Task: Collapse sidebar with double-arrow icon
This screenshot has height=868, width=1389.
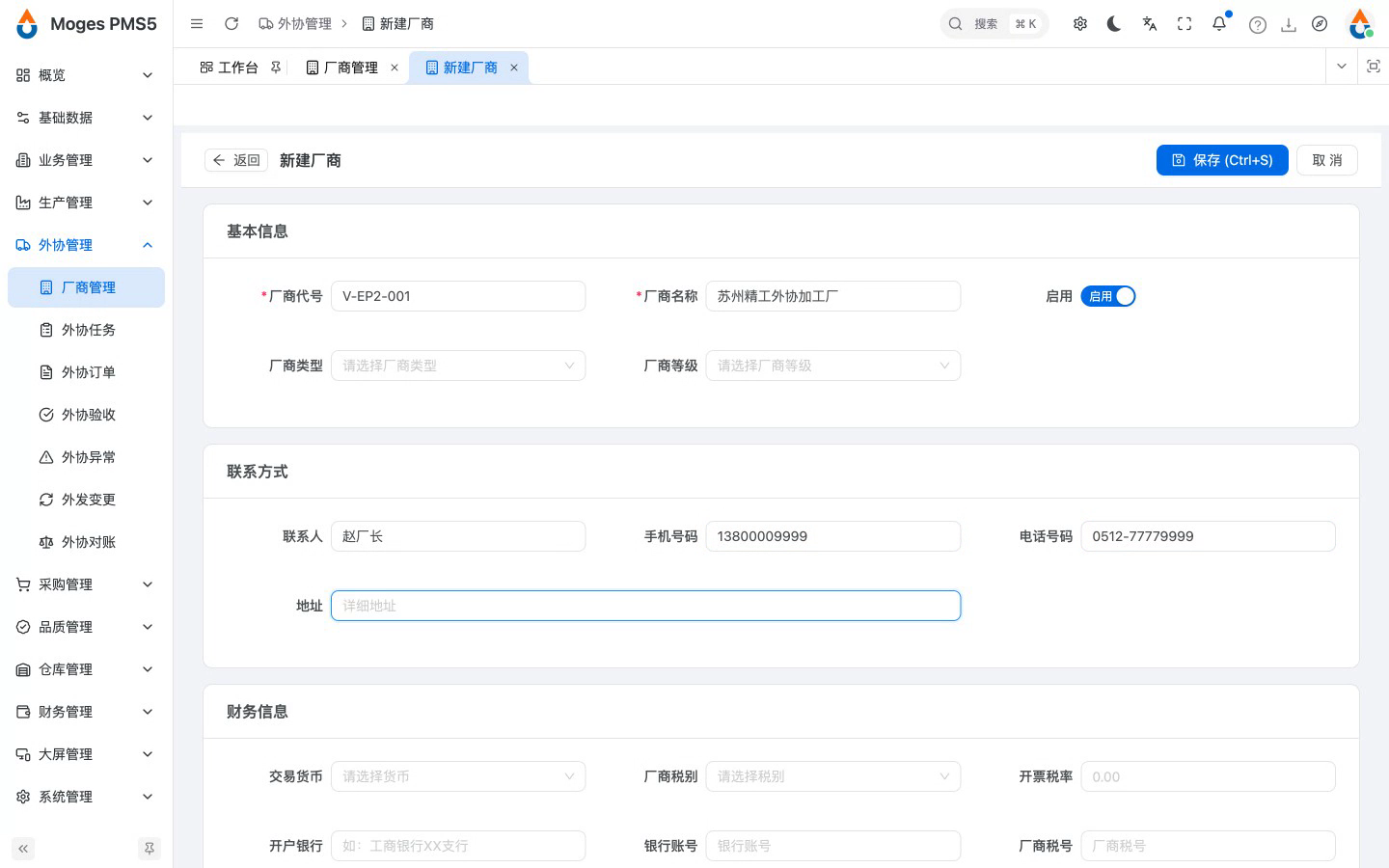Action: click(23, 849)
